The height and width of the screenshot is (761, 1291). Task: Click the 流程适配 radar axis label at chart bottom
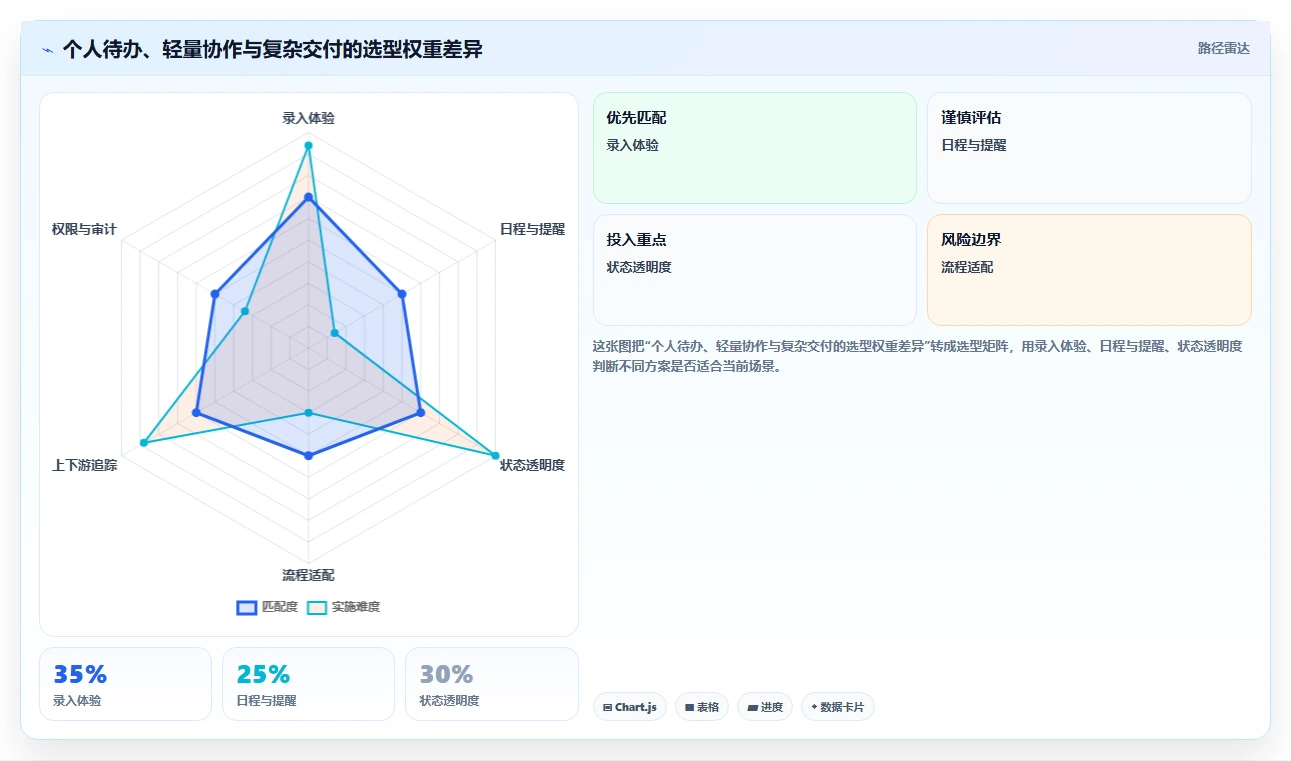pyautogui.click(x=308, y=575)
